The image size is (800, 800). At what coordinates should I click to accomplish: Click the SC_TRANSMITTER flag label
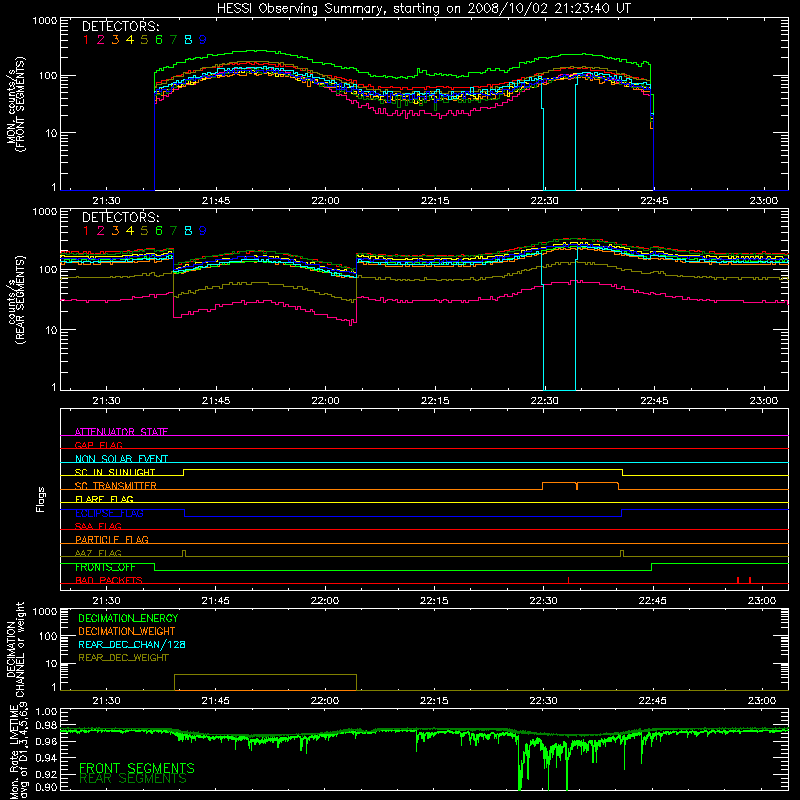pos(116,485)
